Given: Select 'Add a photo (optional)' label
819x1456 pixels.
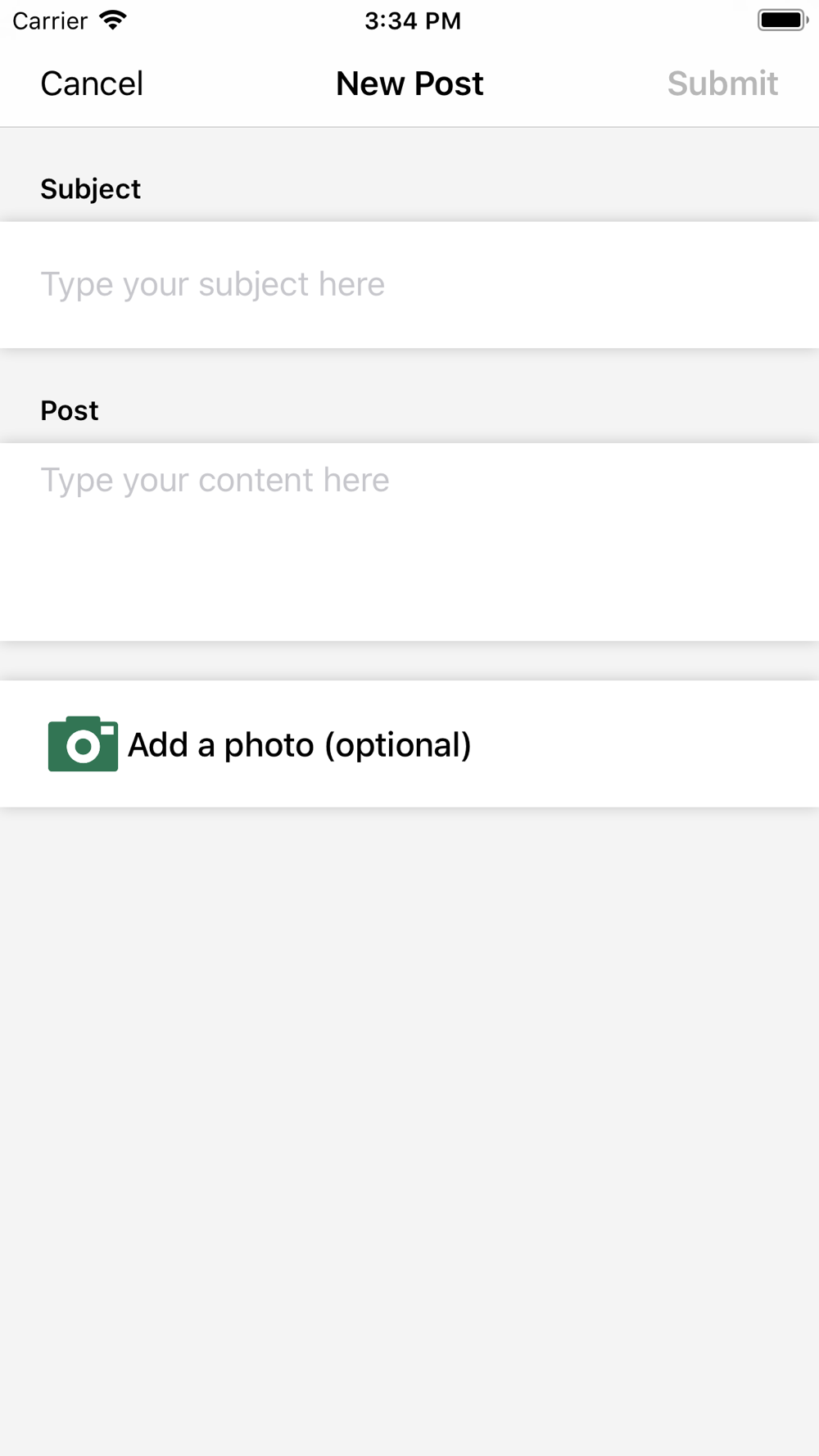Looking at the screenshot, I should [x=300, y=745].
